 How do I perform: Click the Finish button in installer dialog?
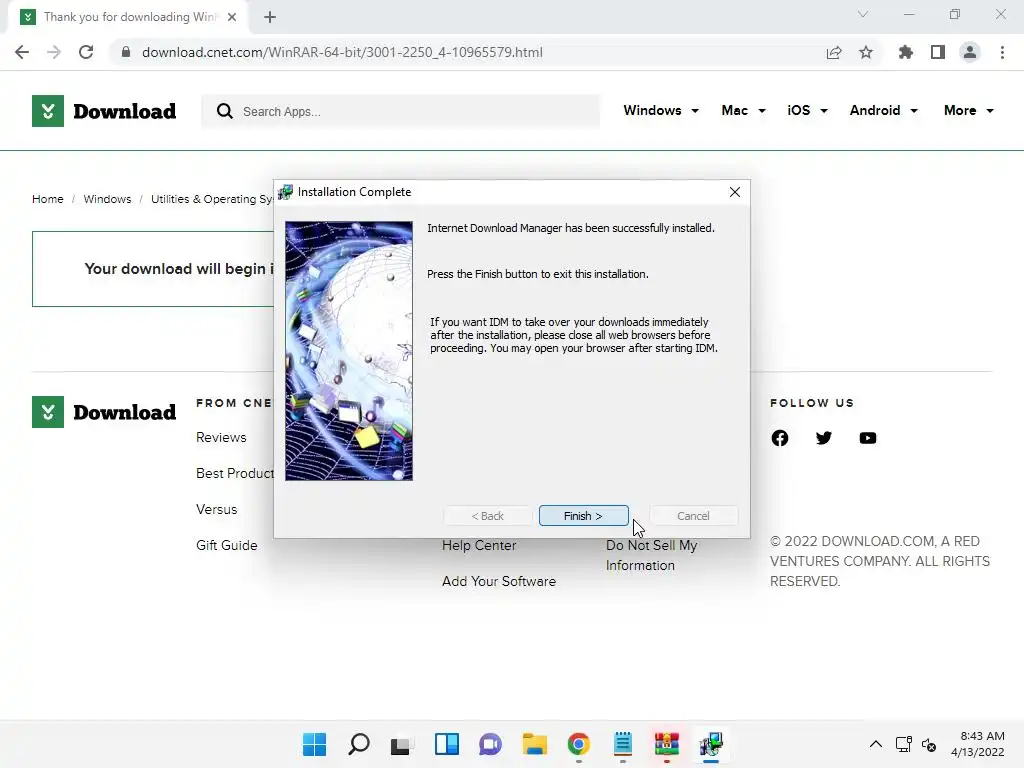(583, 516)
